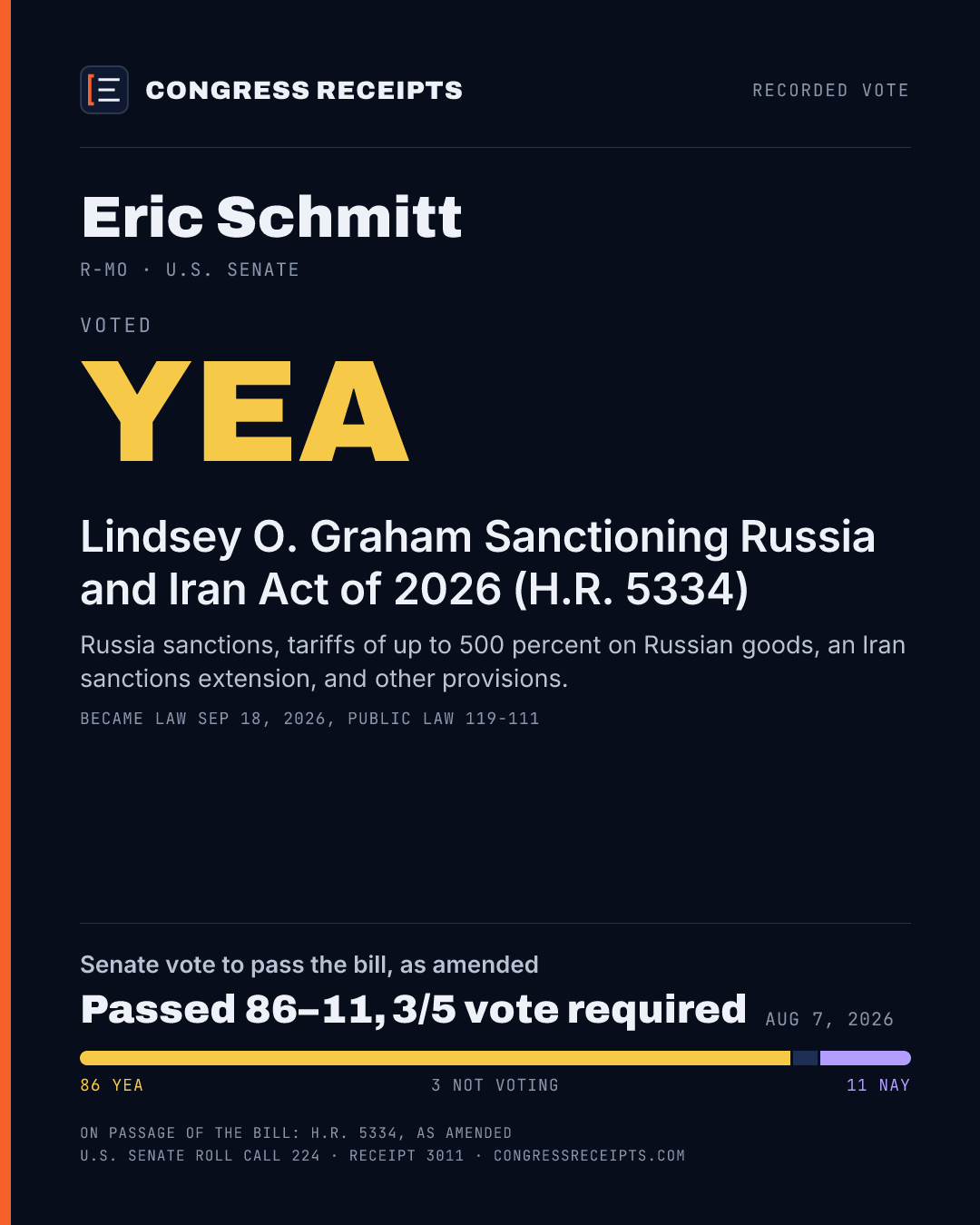
Task: Click the 'Passed 86–11' result headline
Action: (x=413, y=1009)
